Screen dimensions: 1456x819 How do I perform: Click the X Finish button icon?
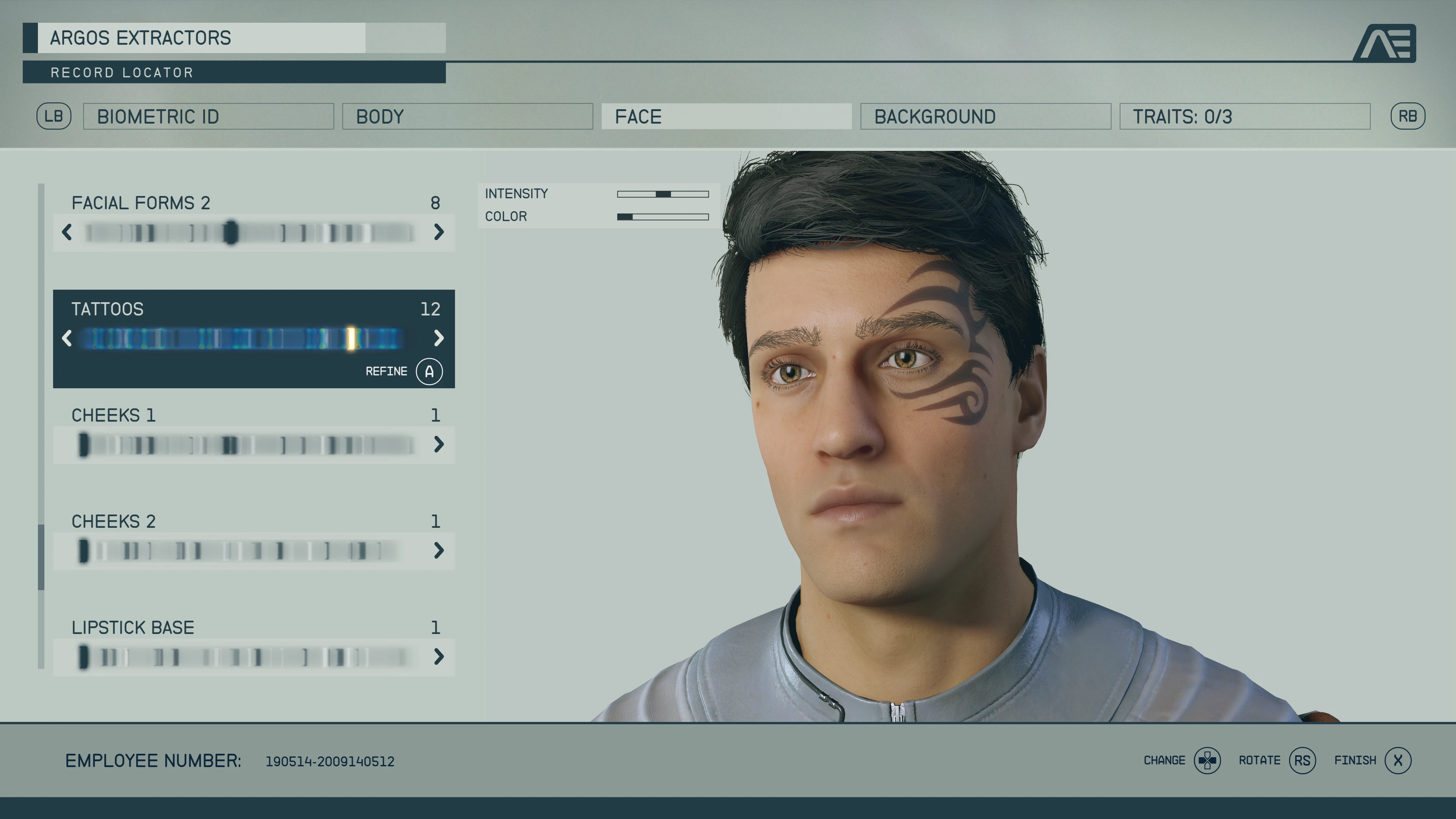coord(1398,760)
